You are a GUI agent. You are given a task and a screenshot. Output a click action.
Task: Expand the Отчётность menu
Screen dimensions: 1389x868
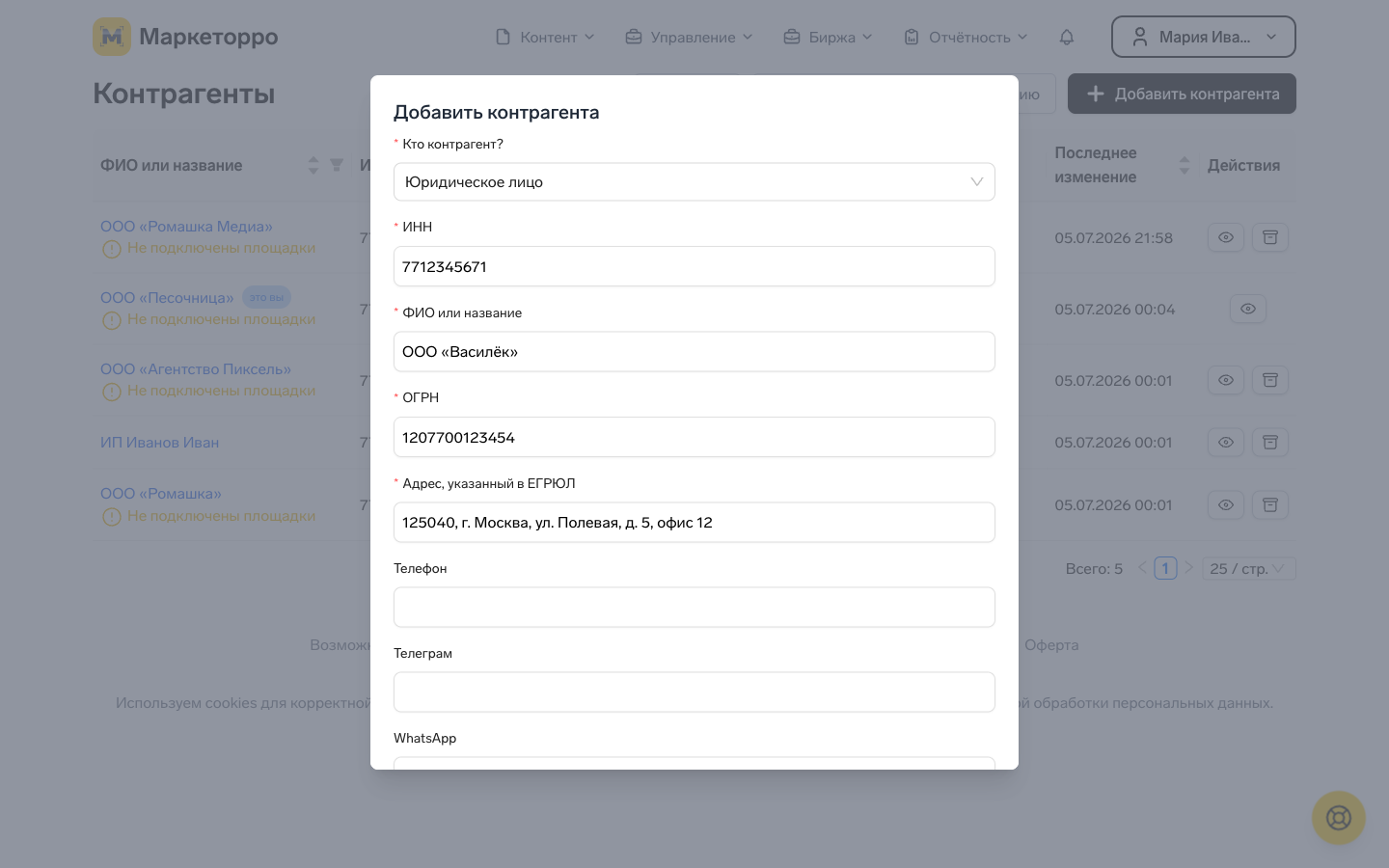[x=966, y=37]
